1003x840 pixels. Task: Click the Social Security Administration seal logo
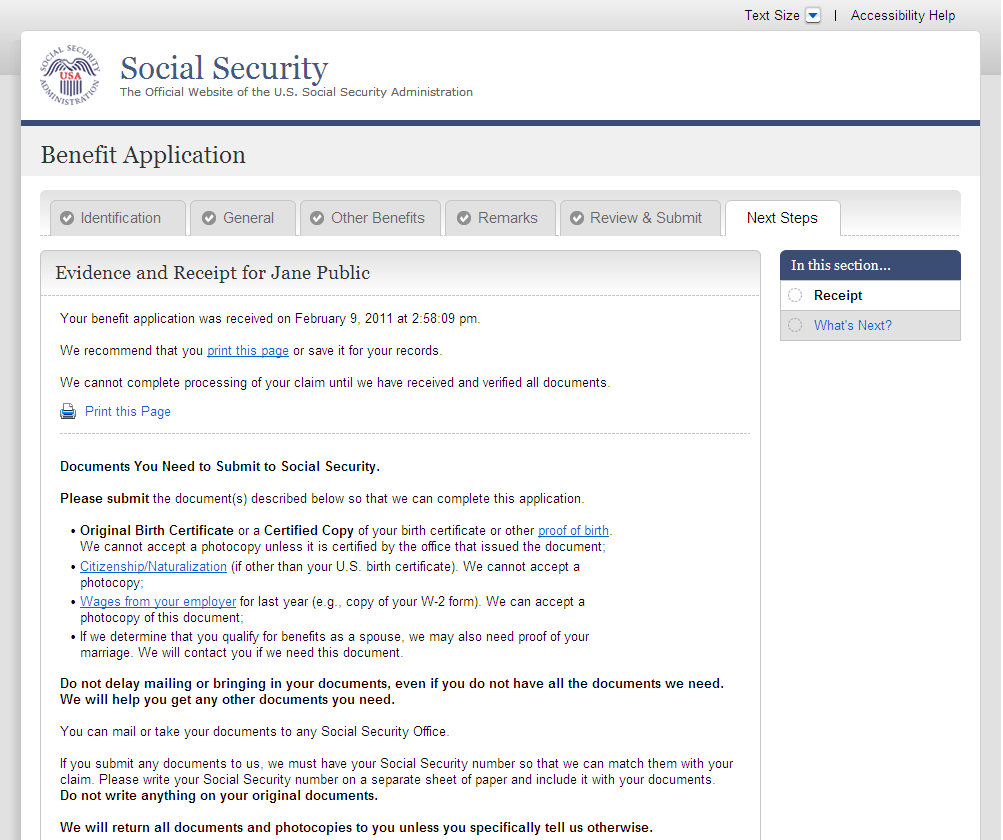click(70, 75)
